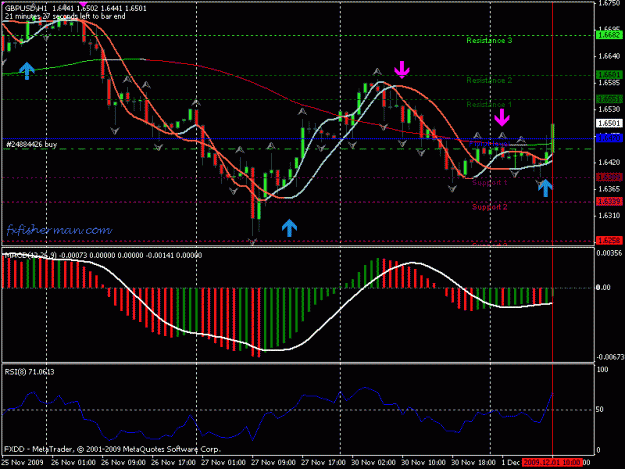Select the Support 2 level label
The width and height of the screenshot is (625, 469).
click(489, 207)
